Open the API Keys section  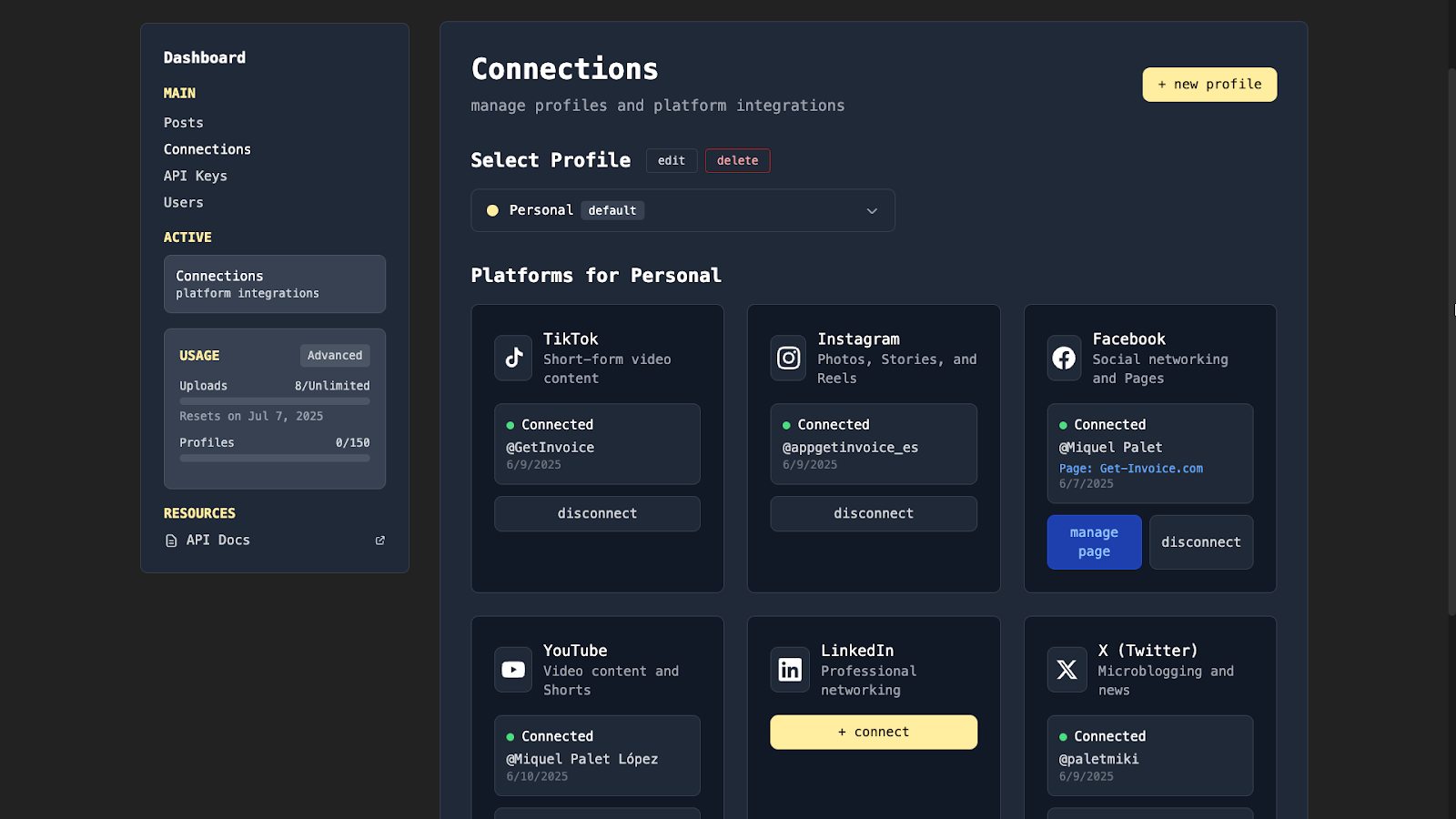(195, 176)
